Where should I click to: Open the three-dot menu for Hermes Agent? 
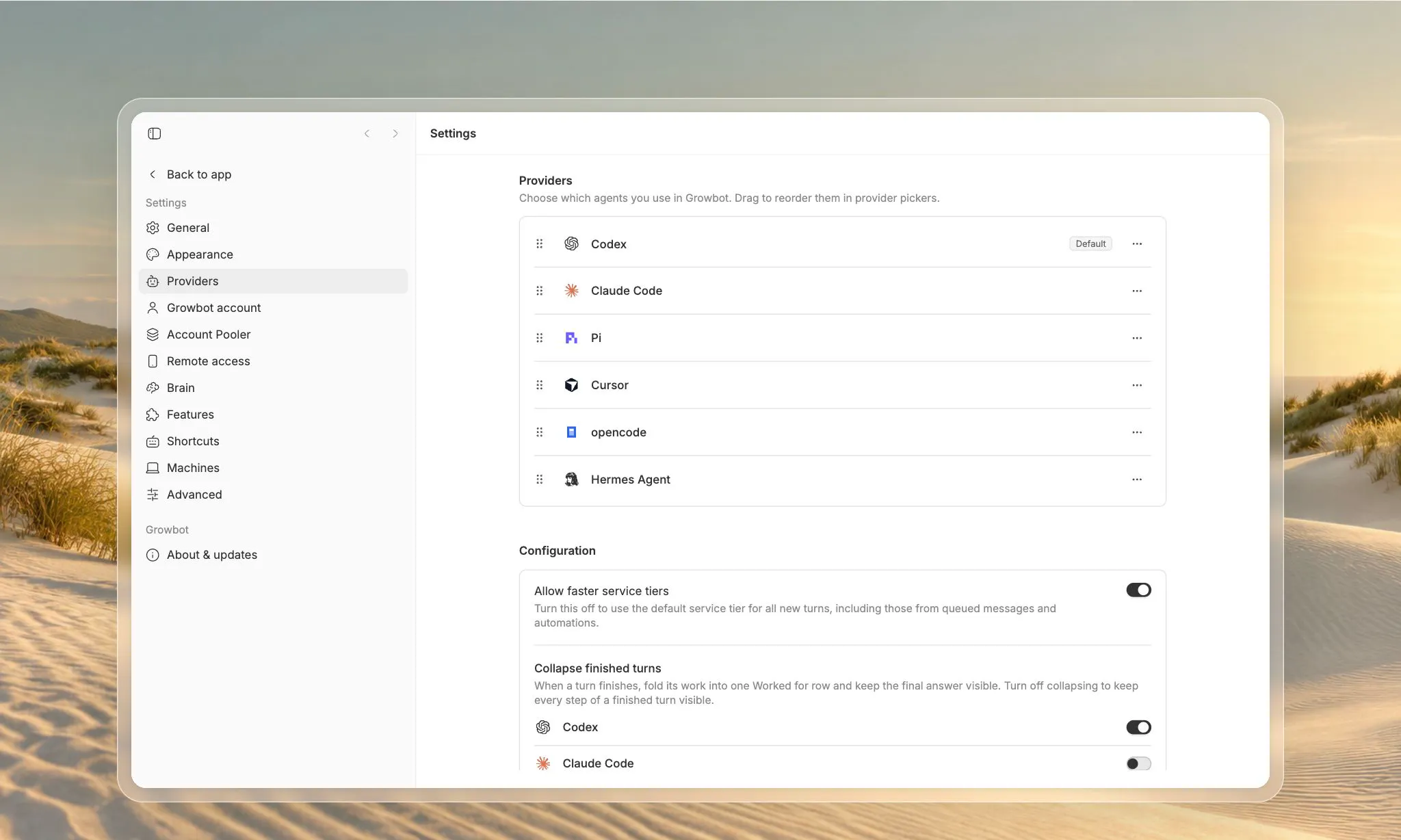[1137, 480]
